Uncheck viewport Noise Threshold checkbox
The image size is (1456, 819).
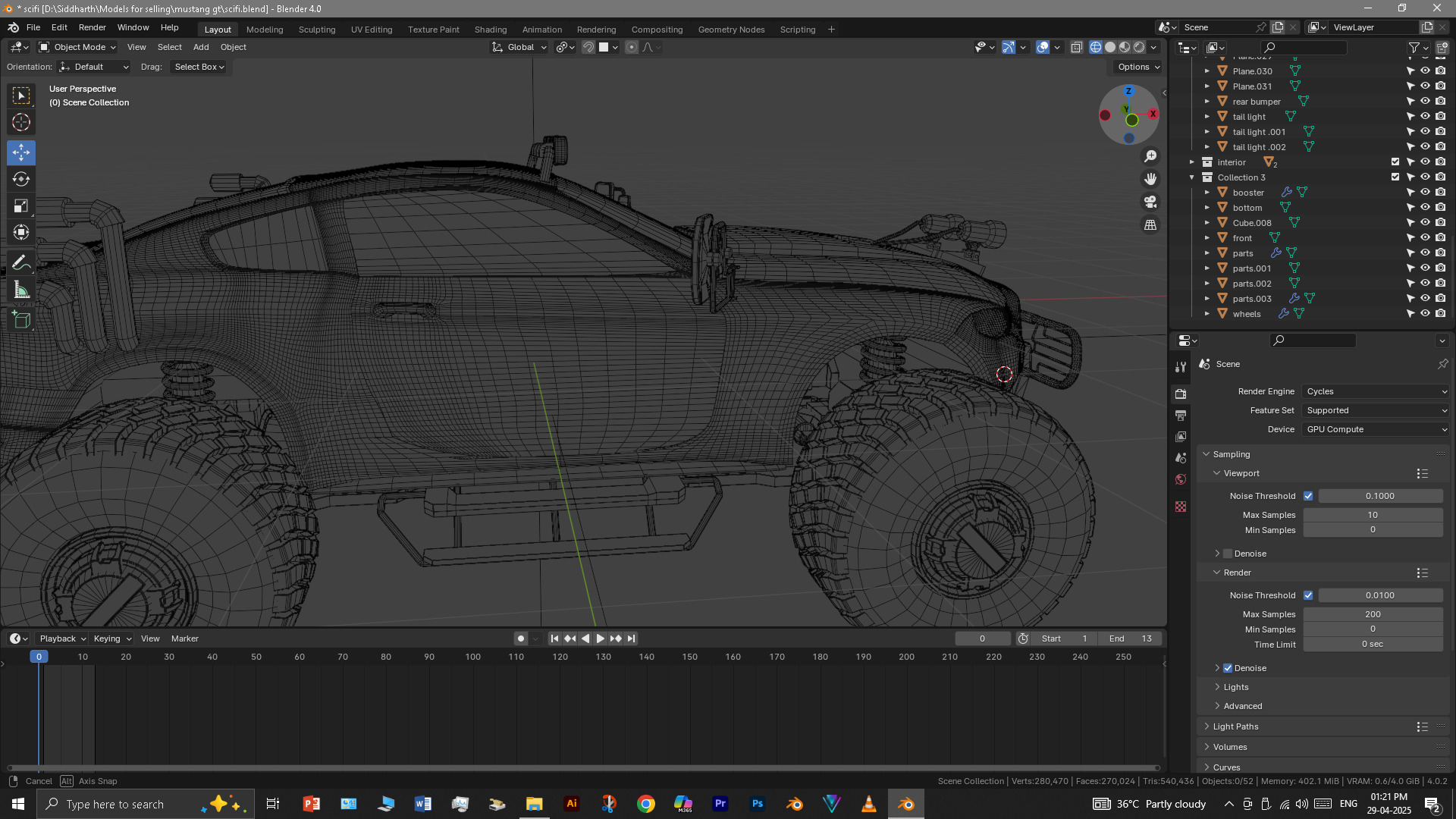pyautogui.click(x=1308, y=496)
